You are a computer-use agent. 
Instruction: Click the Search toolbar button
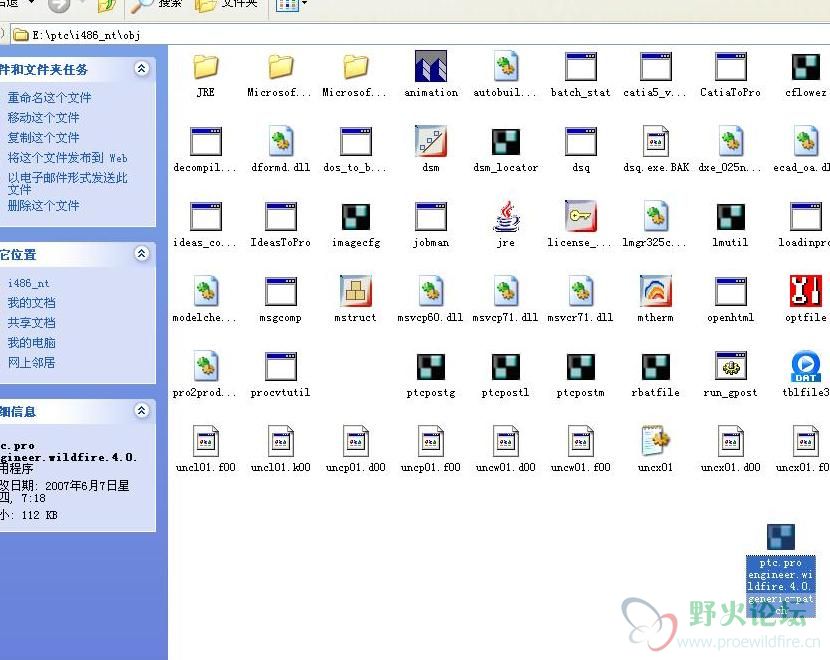click(x=156, y=5)
